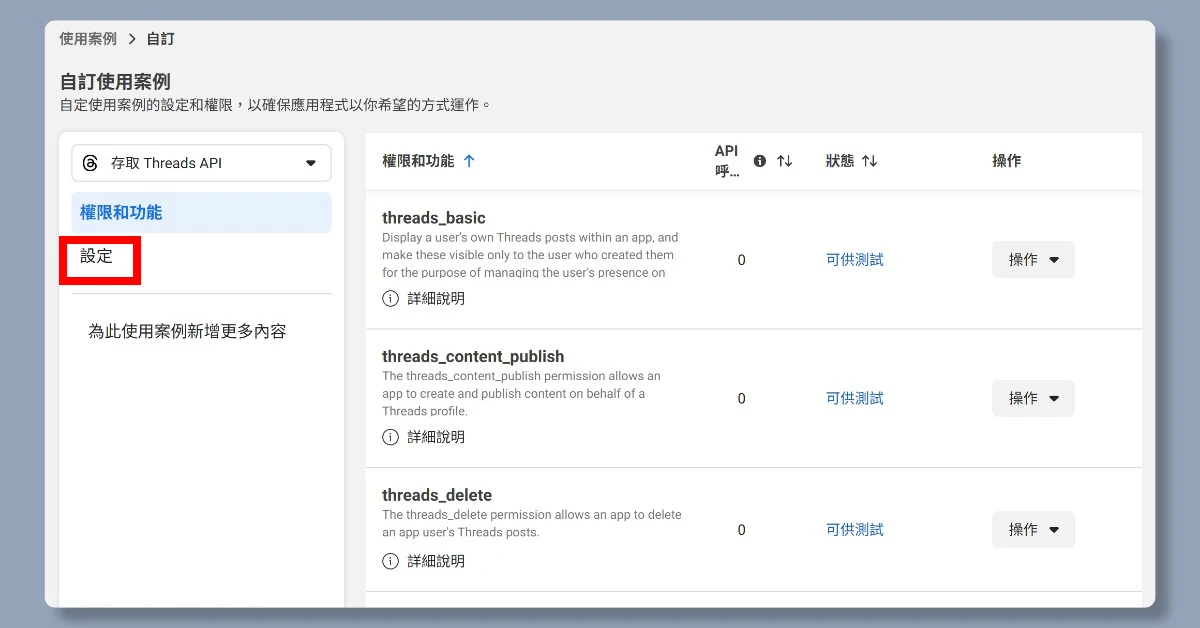The height and width of the screenshot is (628, 1200).
Task: Click 可供測試 status for threads_content_publish
Action: point(855,398)
